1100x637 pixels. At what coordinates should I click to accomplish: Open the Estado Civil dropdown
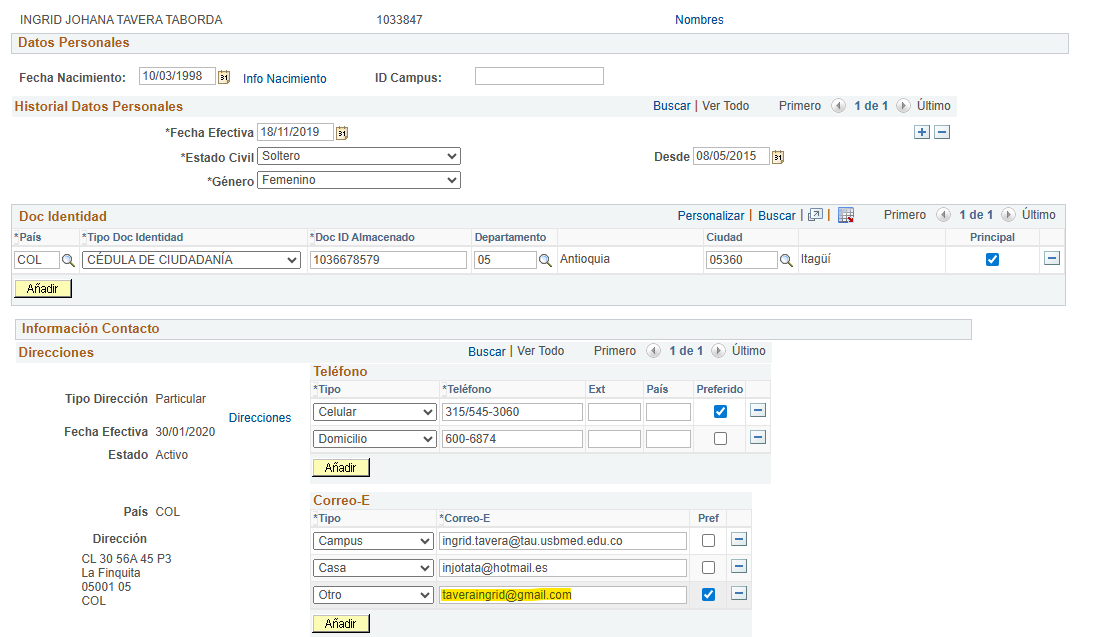[x=359, y=156]
